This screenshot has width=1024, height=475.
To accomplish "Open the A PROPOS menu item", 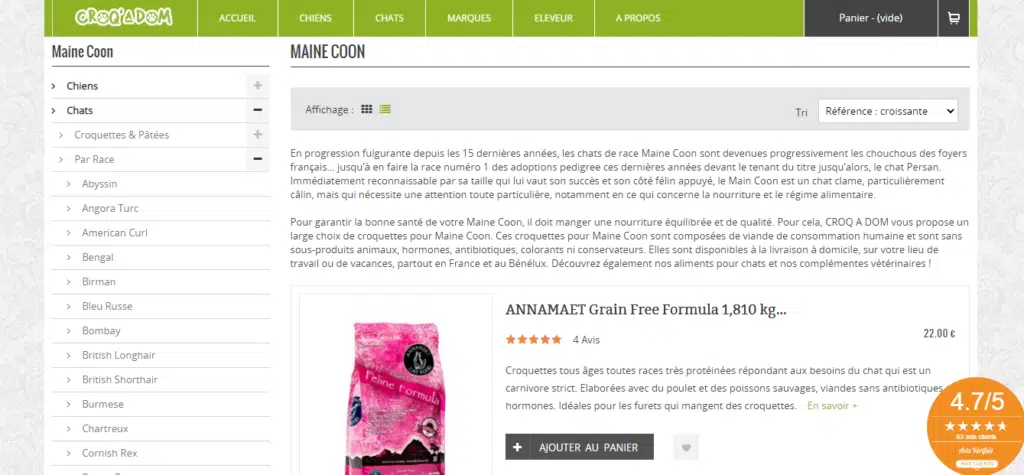I will pyautogui.click(x=638, y=18).
